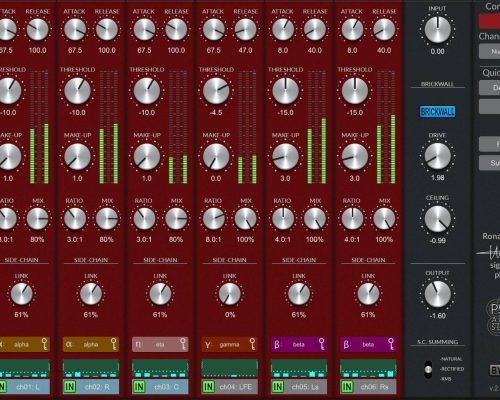Open the eta group selector on ch03: C
The height and width of the screenshot is (400, 500).
(x=160, y=344)
